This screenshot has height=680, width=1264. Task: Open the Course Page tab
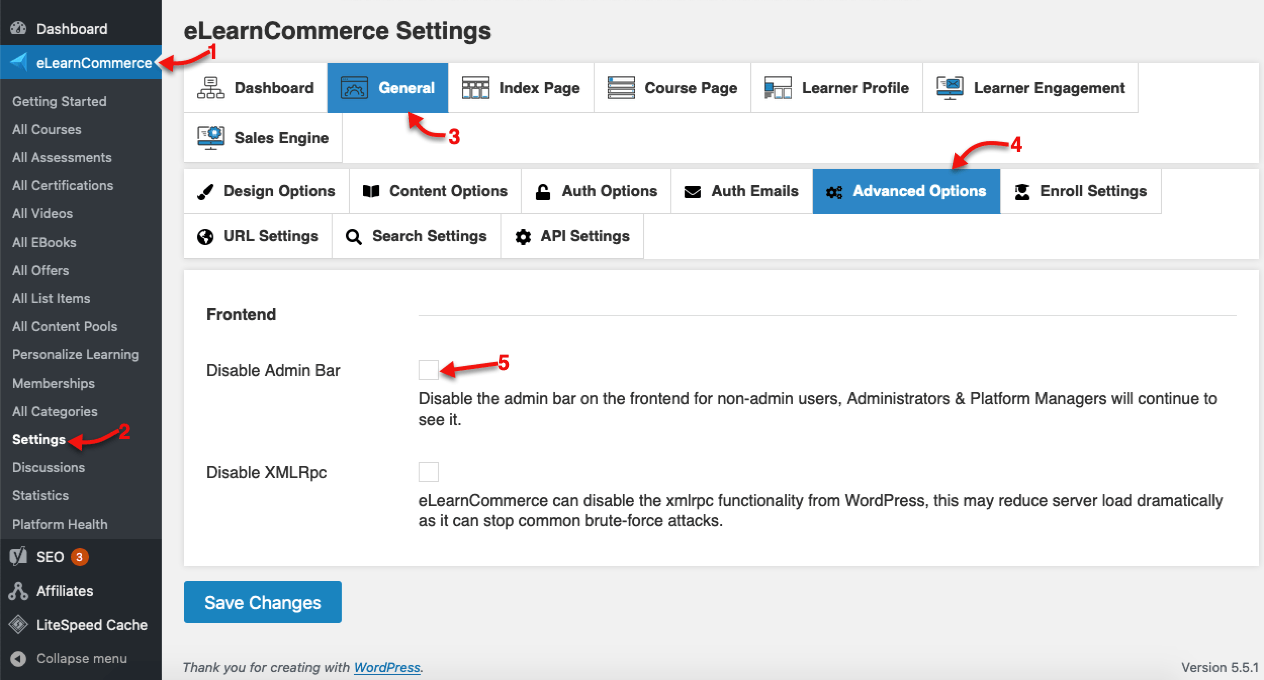click(x=672, y=88)
